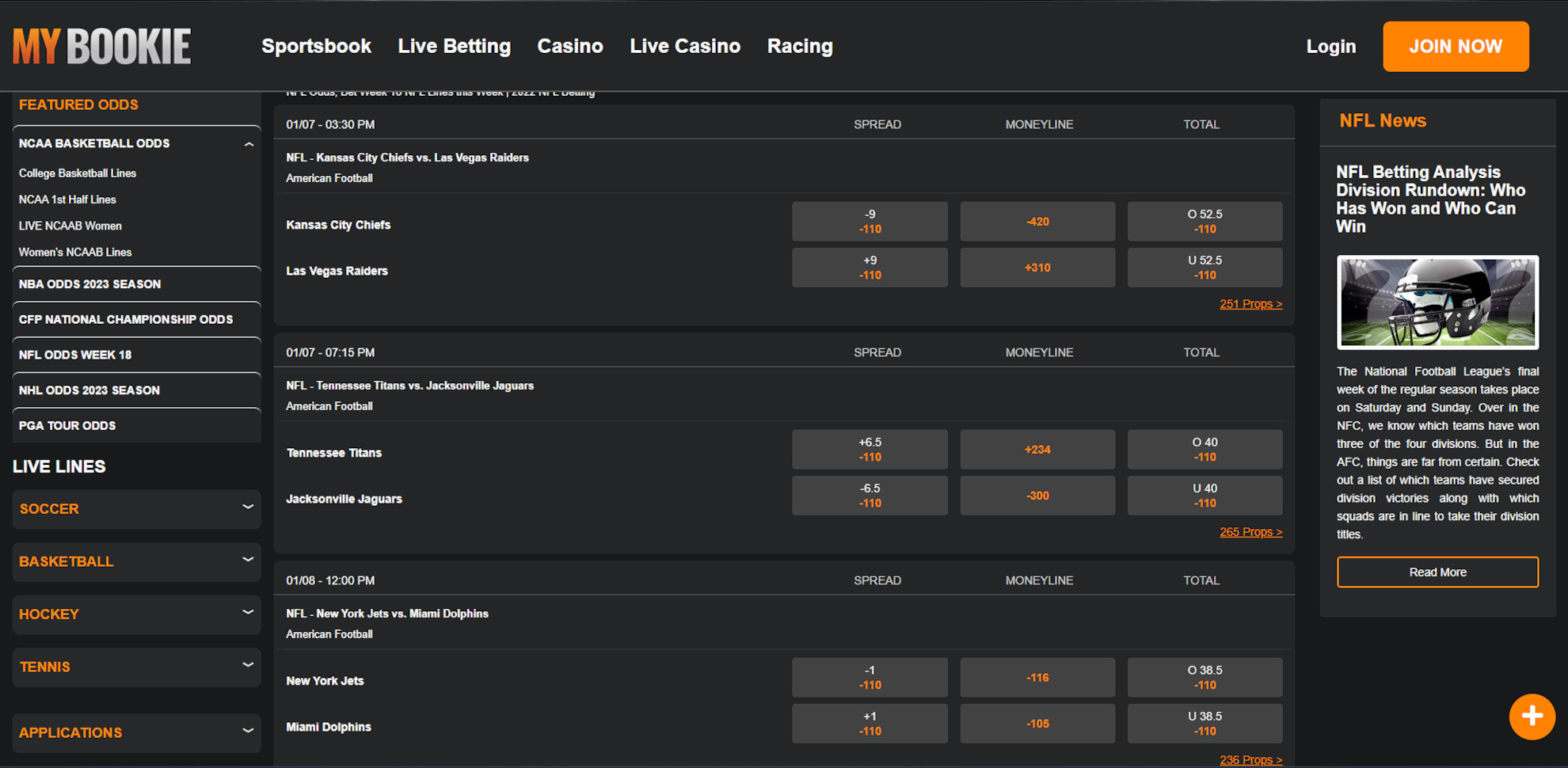
Task: Select Over 52.5 total
Action: (x=1205, y=221)
